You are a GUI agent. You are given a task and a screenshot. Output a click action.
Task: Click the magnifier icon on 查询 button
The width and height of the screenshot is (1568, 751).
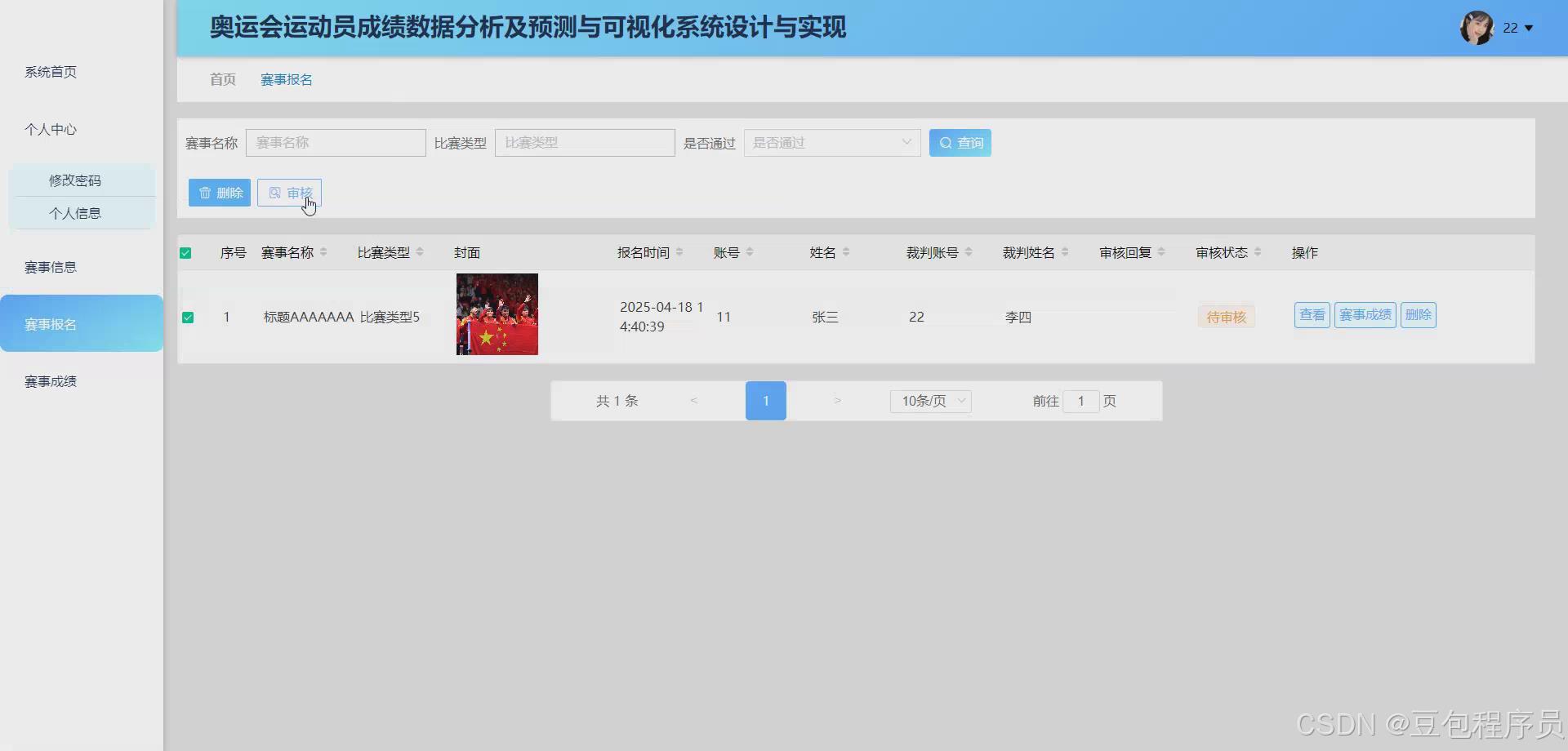point(947,142)
